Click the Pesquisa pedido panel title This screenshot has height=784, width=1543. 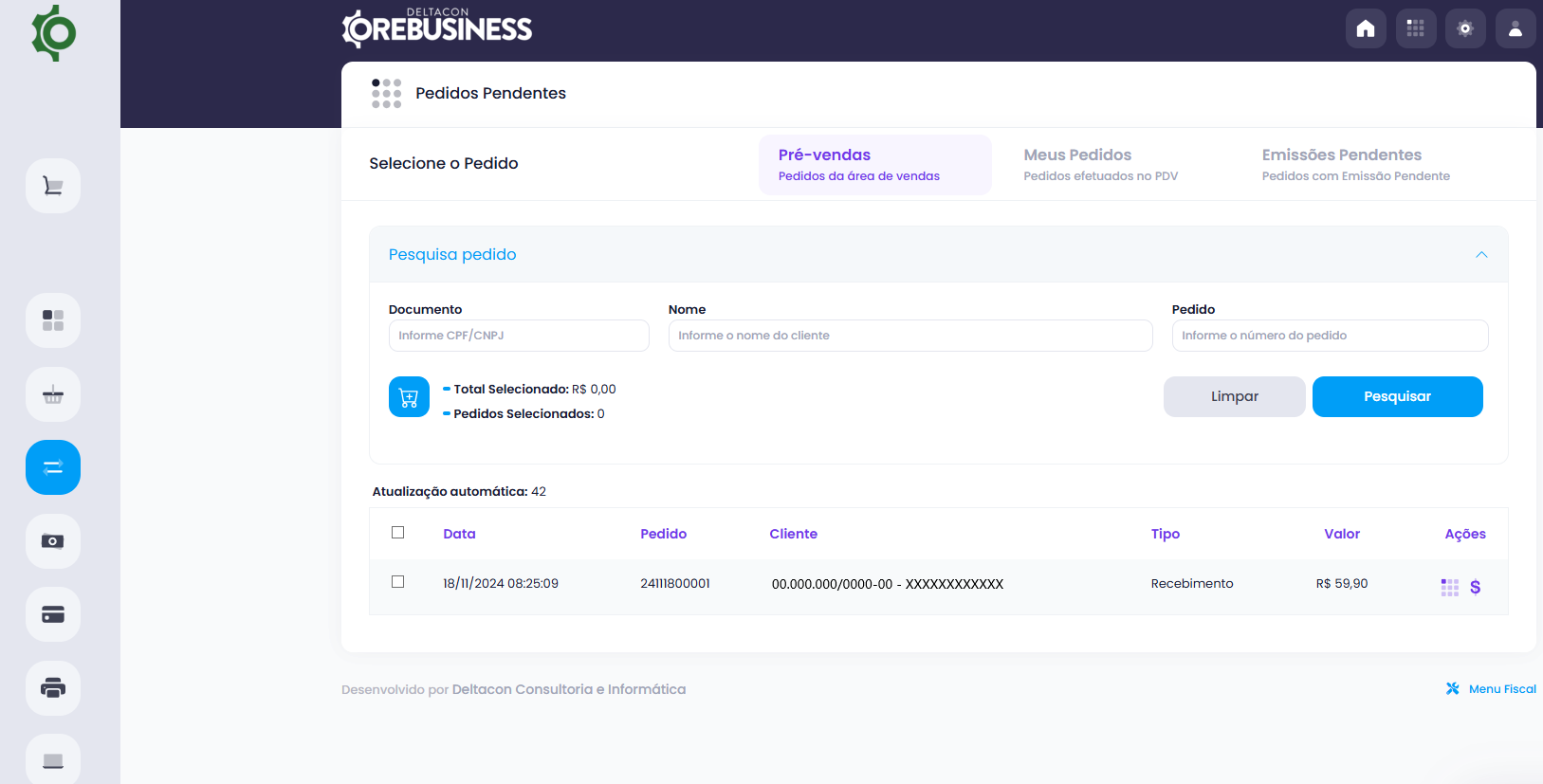tap(452, 254)
